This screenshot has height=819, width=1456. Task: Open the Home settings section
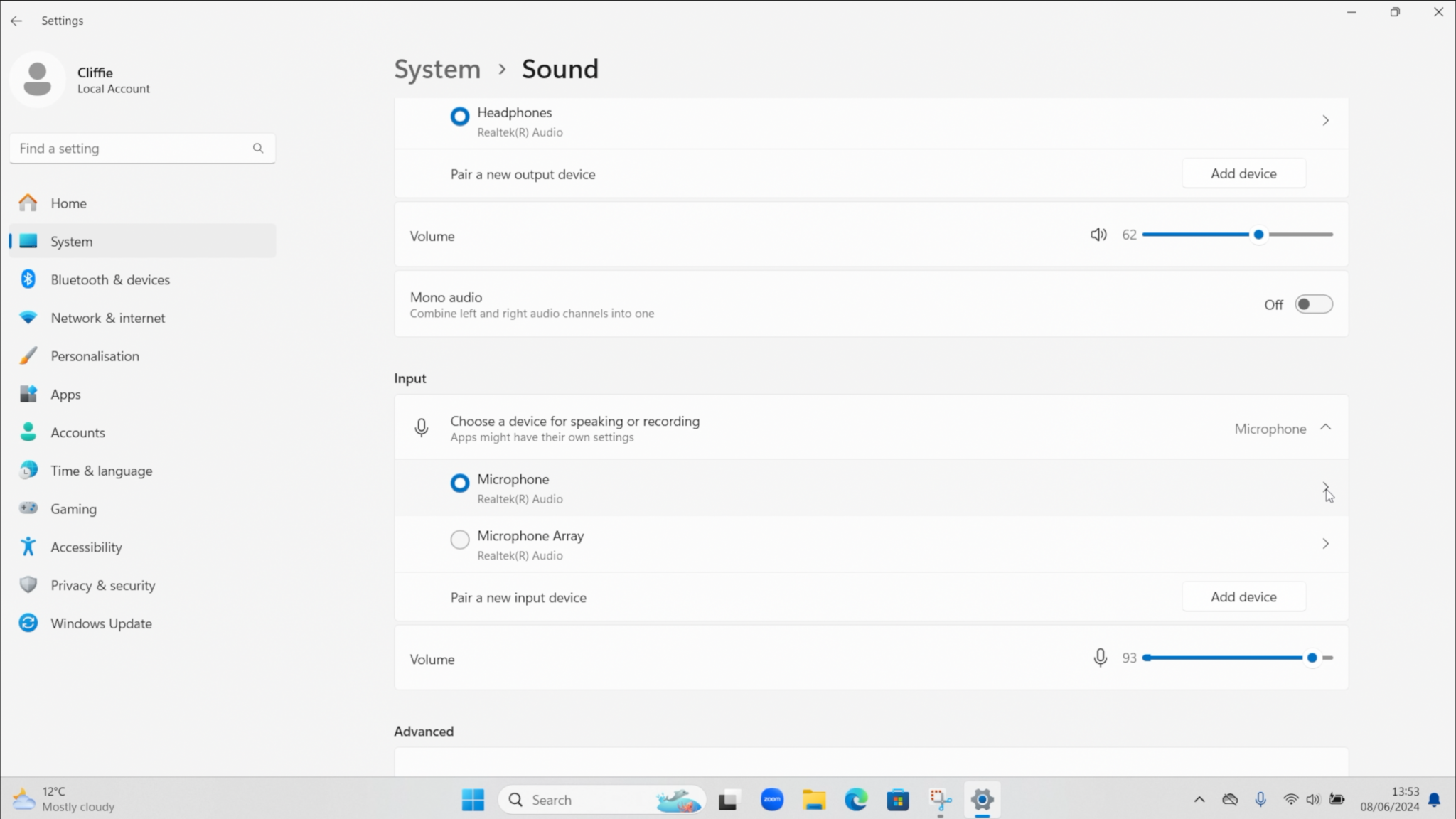point(68,203)
